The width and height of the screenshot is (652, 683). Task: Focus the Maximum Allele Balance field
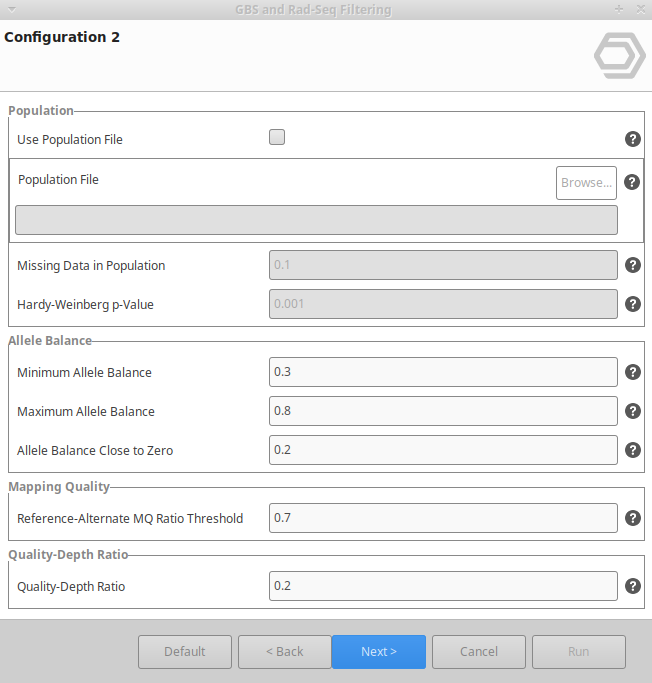(443, 411)
